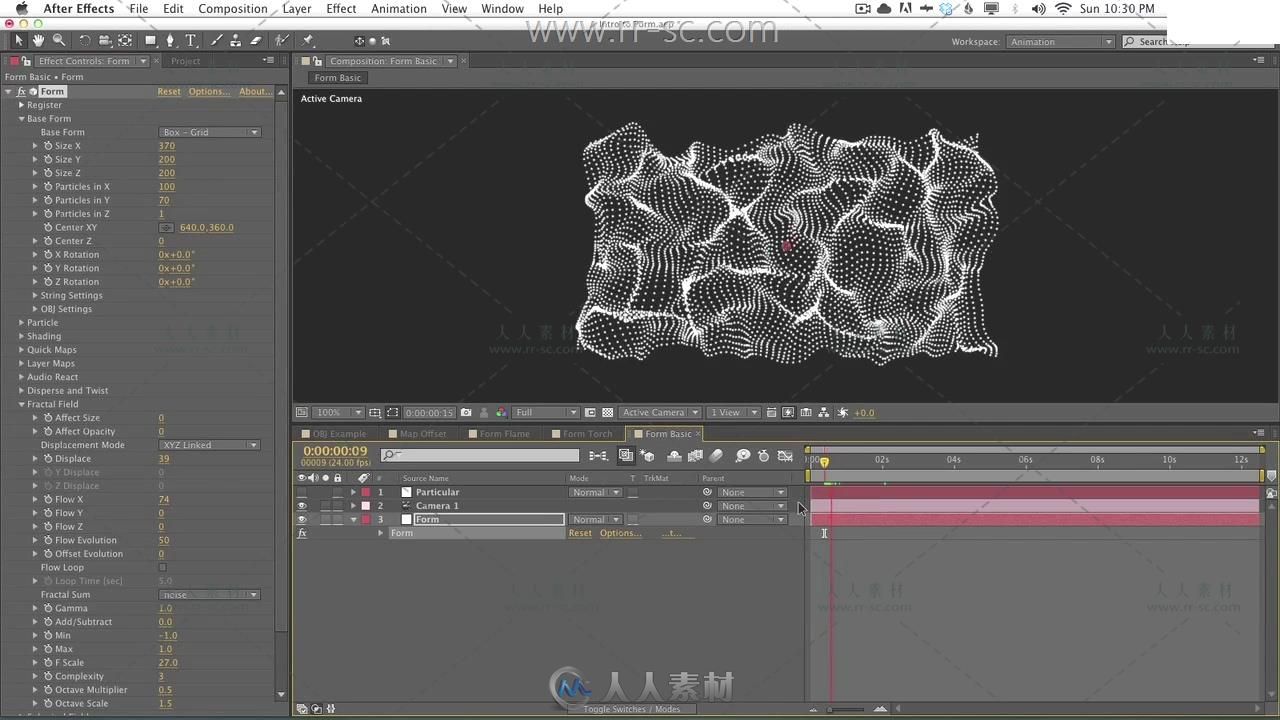The image size is (1280, 720).
Task: Click Options... in the timeline Form row
Action: pyautogui.click(x=620, y=533)
